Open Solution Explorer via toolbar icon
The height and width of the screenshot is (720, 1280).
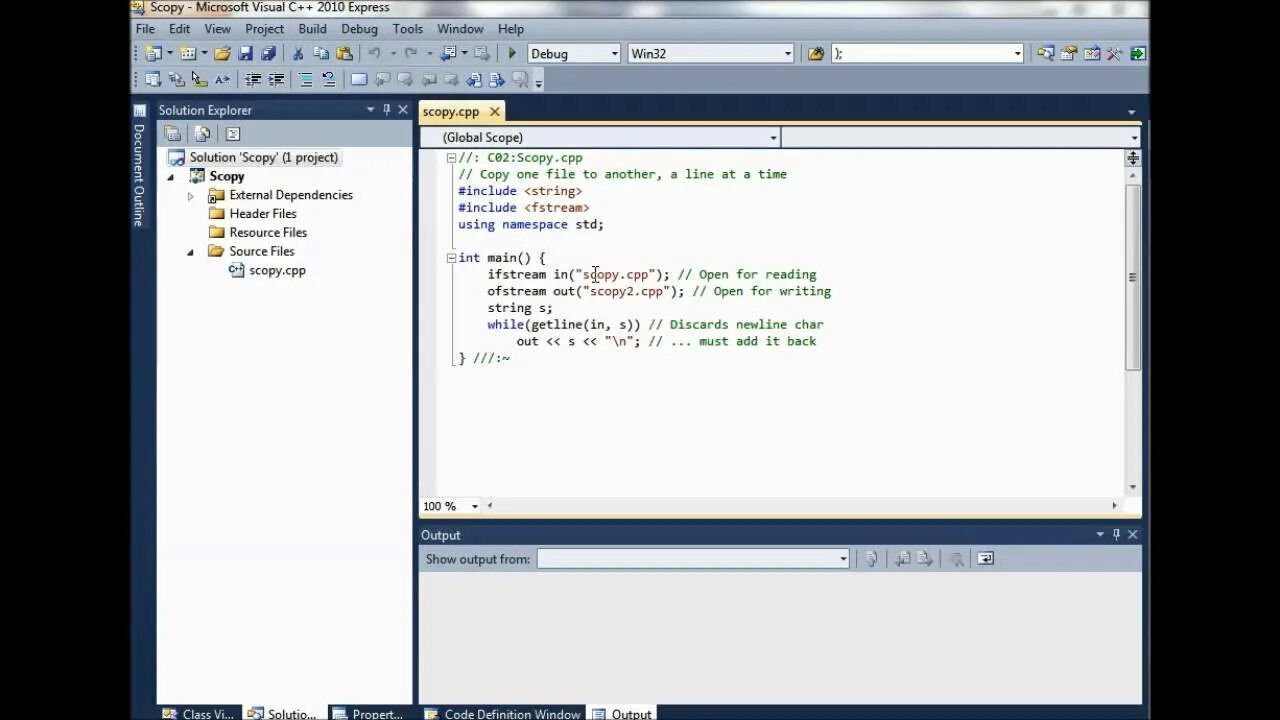(x=1046, y=53)
